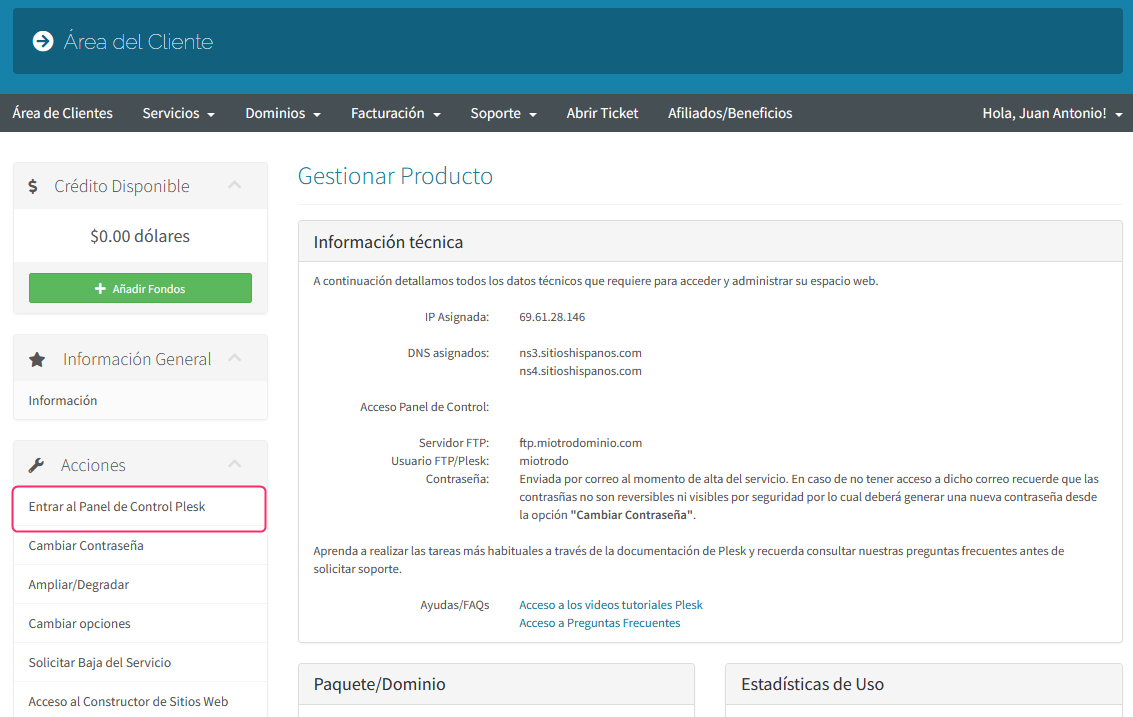Select Abrir Ticket in the navigation bar

[602, 113]
